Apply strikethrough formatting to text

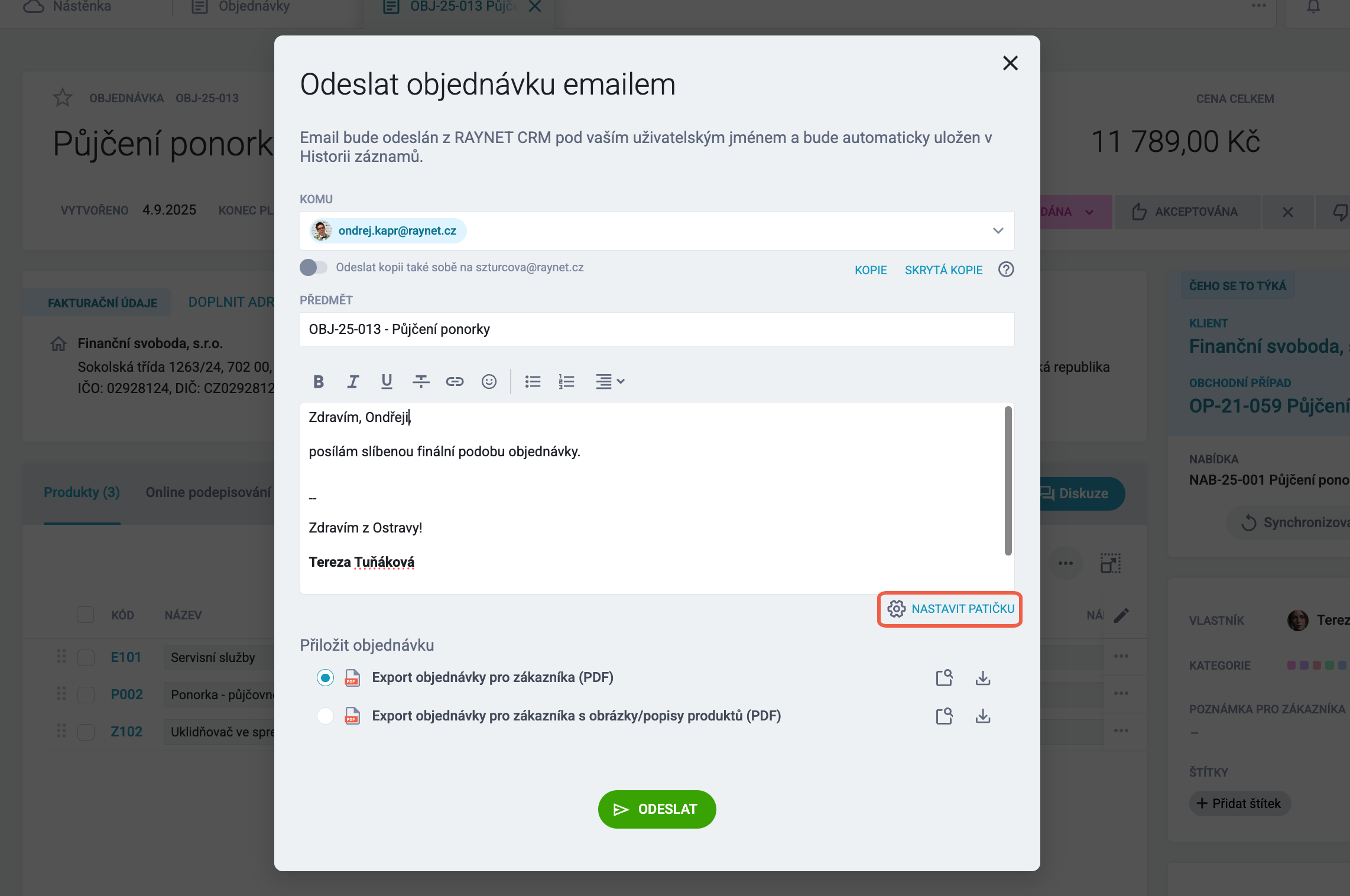click(421, 382)
